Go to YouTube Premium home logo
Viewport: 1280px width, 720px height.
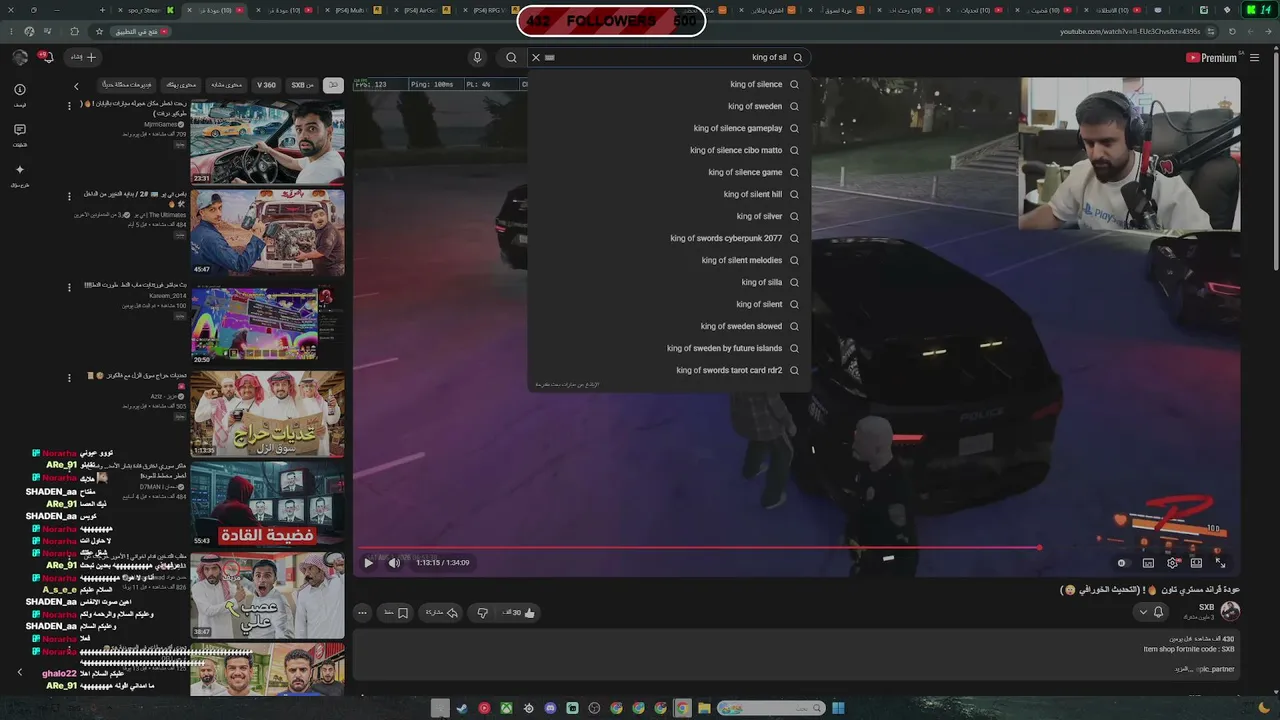[1211, 58]
